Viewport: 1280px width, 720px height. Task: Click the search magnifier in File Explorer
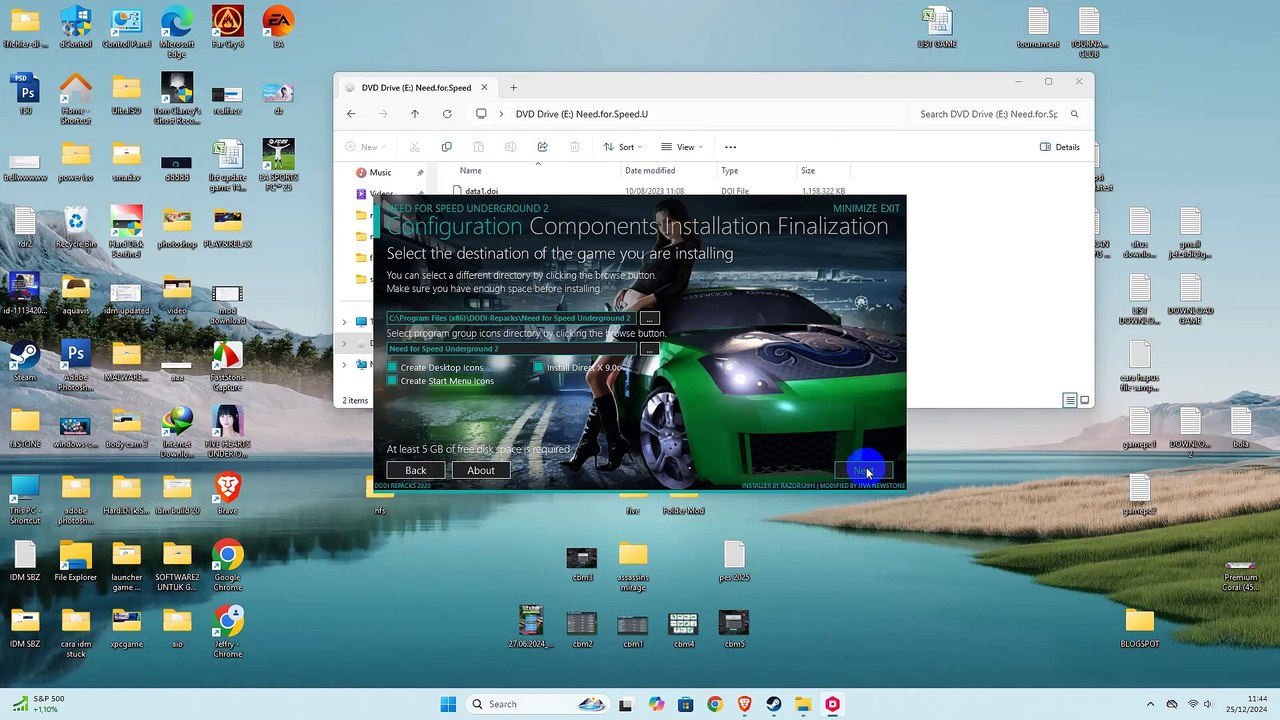(1074, 114)
